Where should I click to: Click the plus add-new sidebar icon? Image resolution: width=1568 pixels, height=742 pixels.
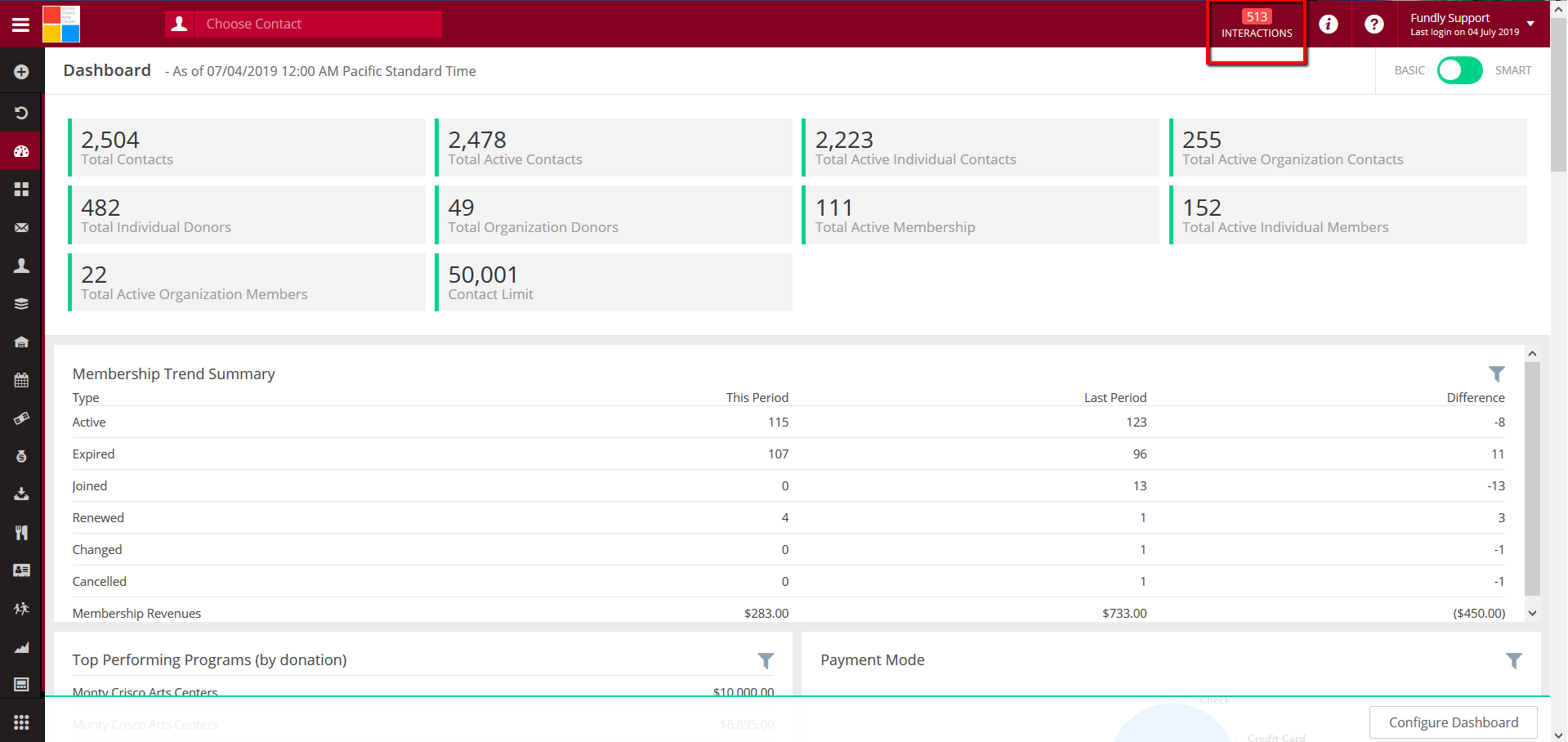pos(21,72)
